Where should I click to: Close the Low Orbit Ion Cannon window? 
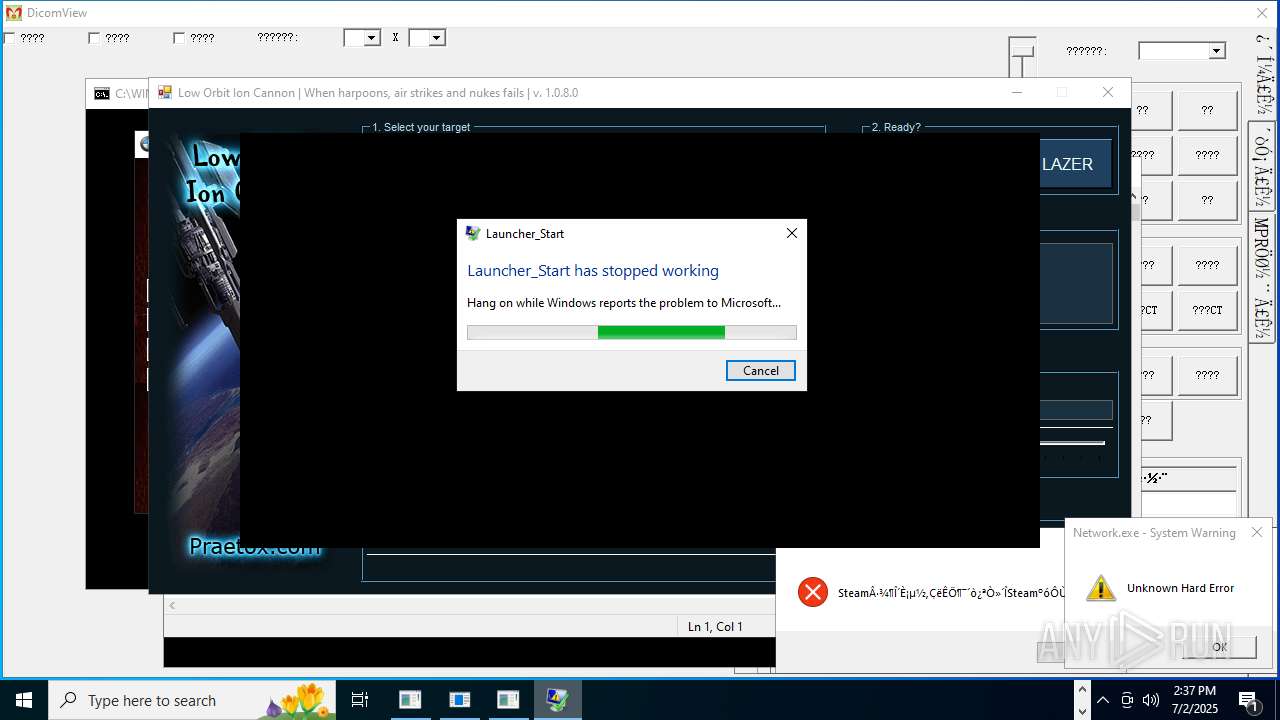click(x=1107, y=92)
